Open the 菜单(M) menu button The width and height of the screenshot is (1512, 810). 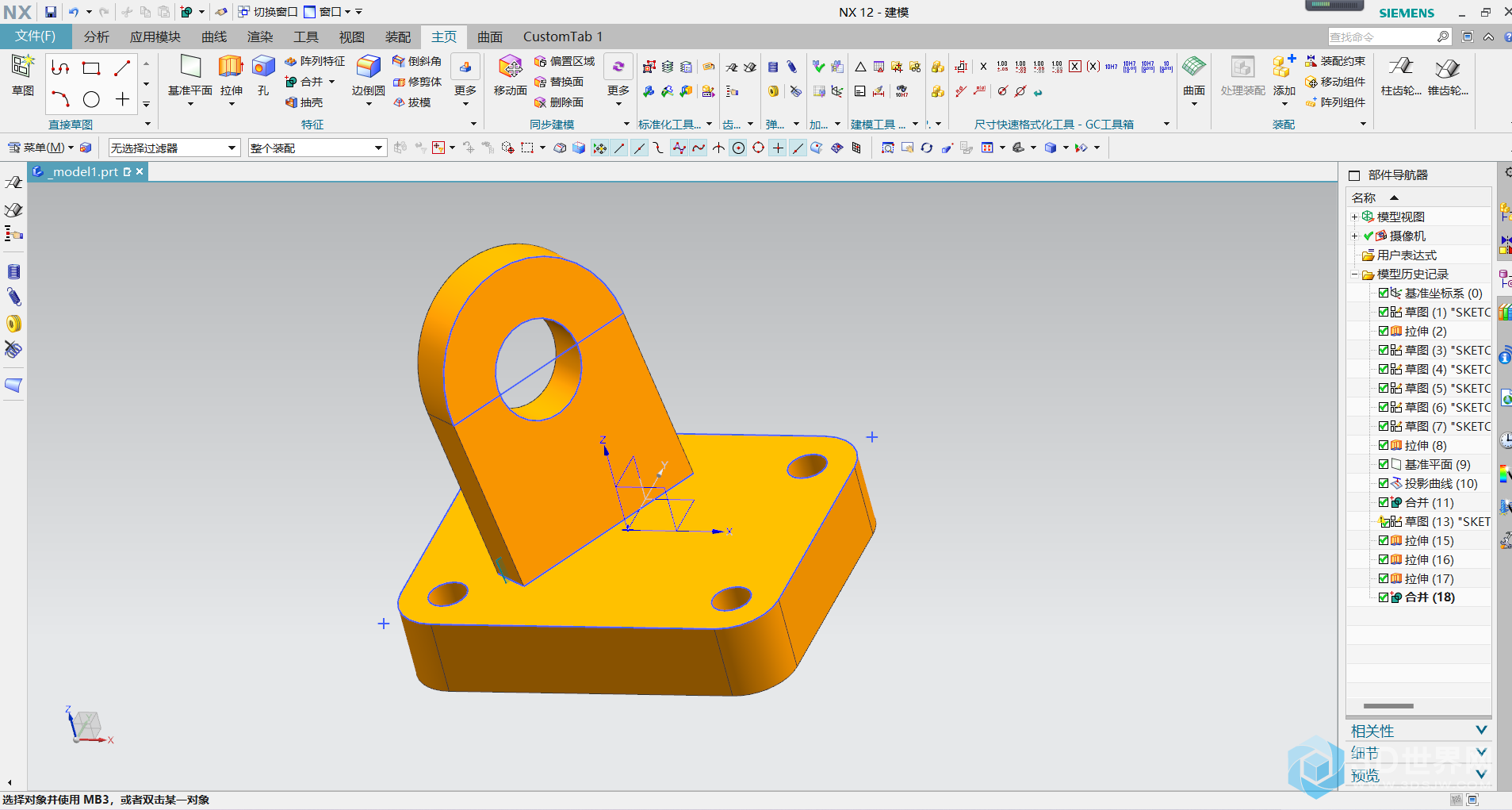point(40,148)
